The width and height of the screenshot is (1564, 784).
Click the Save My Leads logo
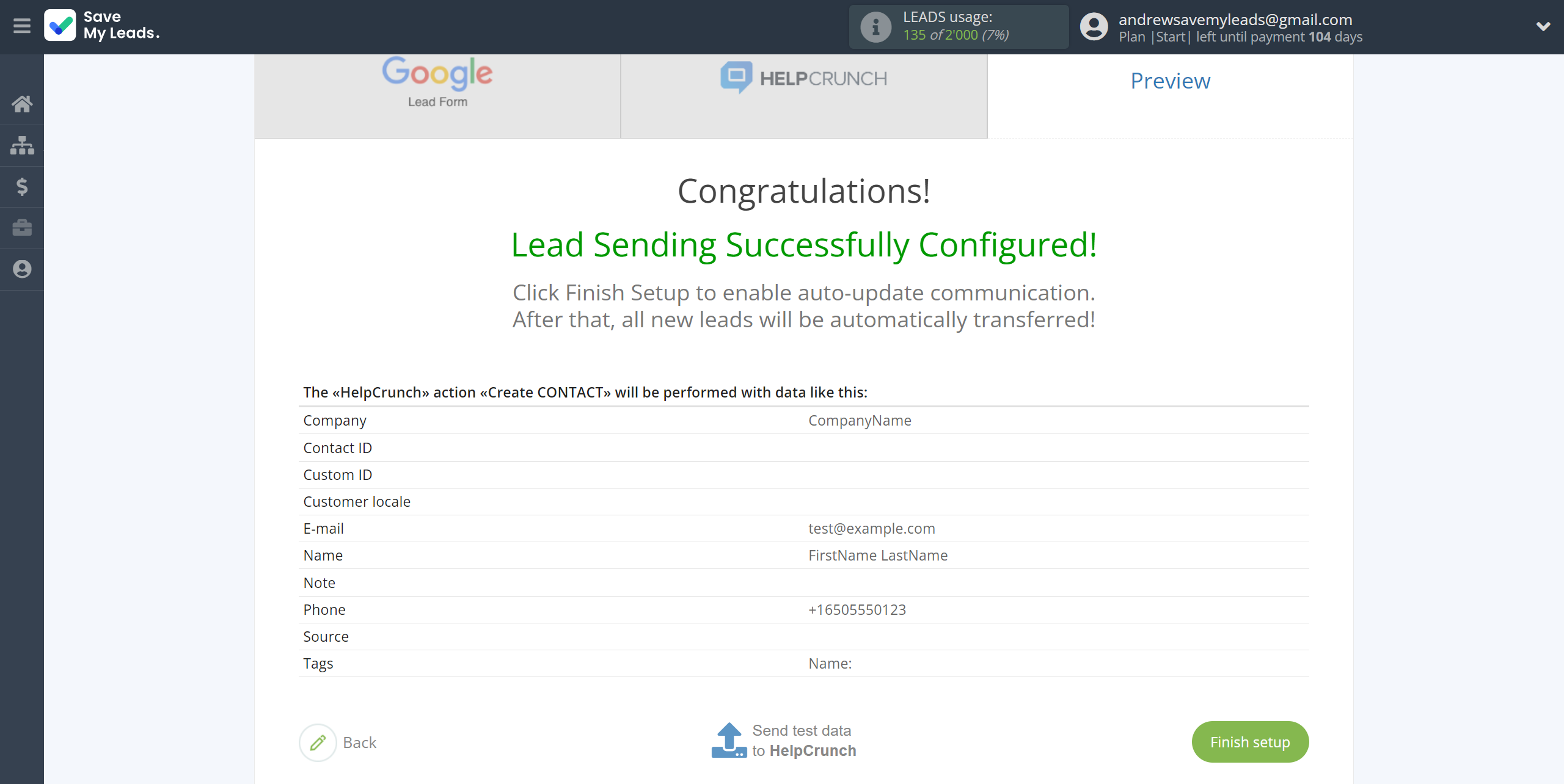coord(102,26)
